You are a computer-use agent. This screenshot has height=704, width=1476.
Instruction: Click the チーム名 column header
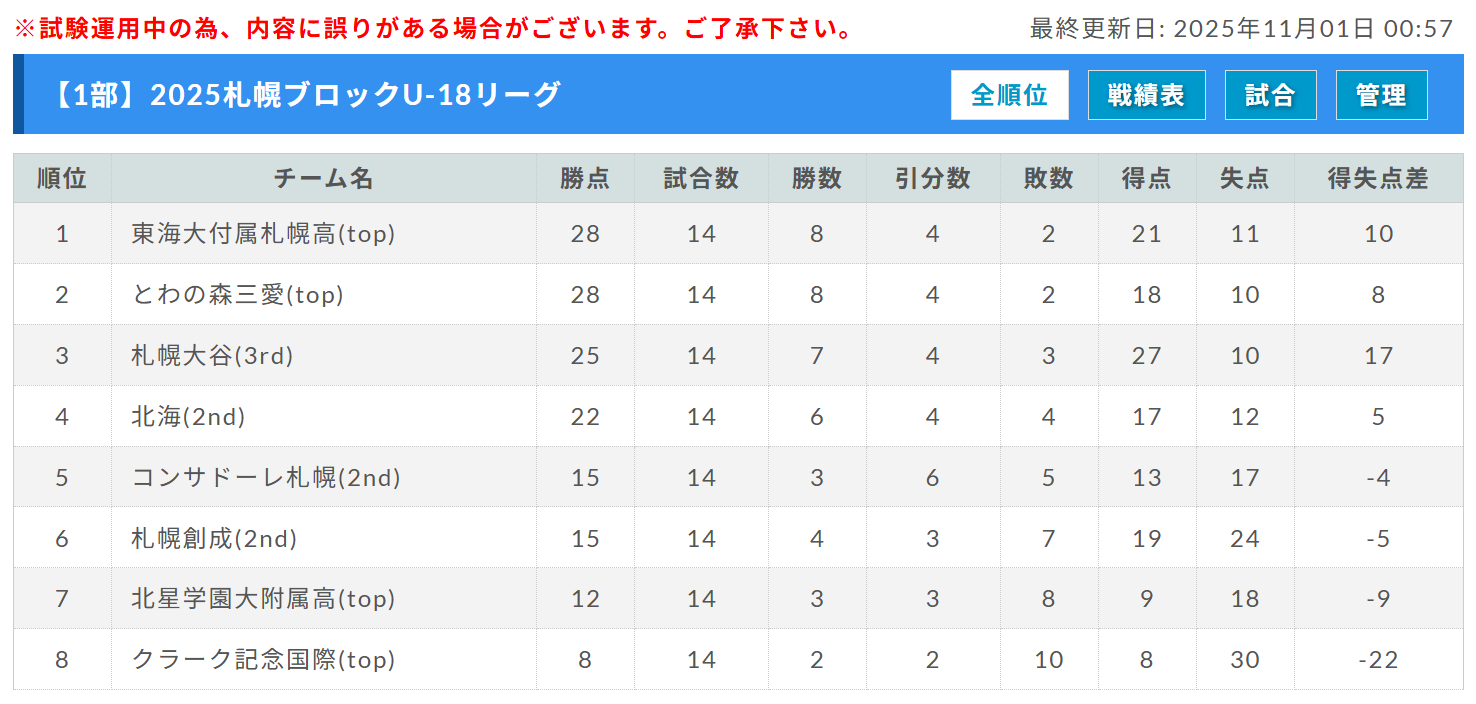323,179
